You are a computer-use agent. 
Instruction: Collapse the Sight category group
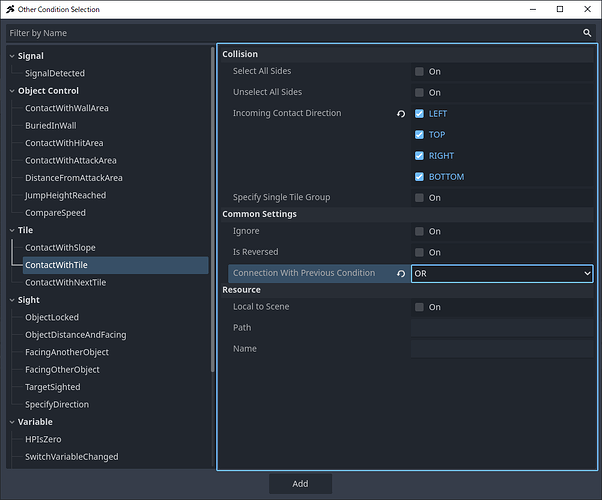click(x=11, y=300)
